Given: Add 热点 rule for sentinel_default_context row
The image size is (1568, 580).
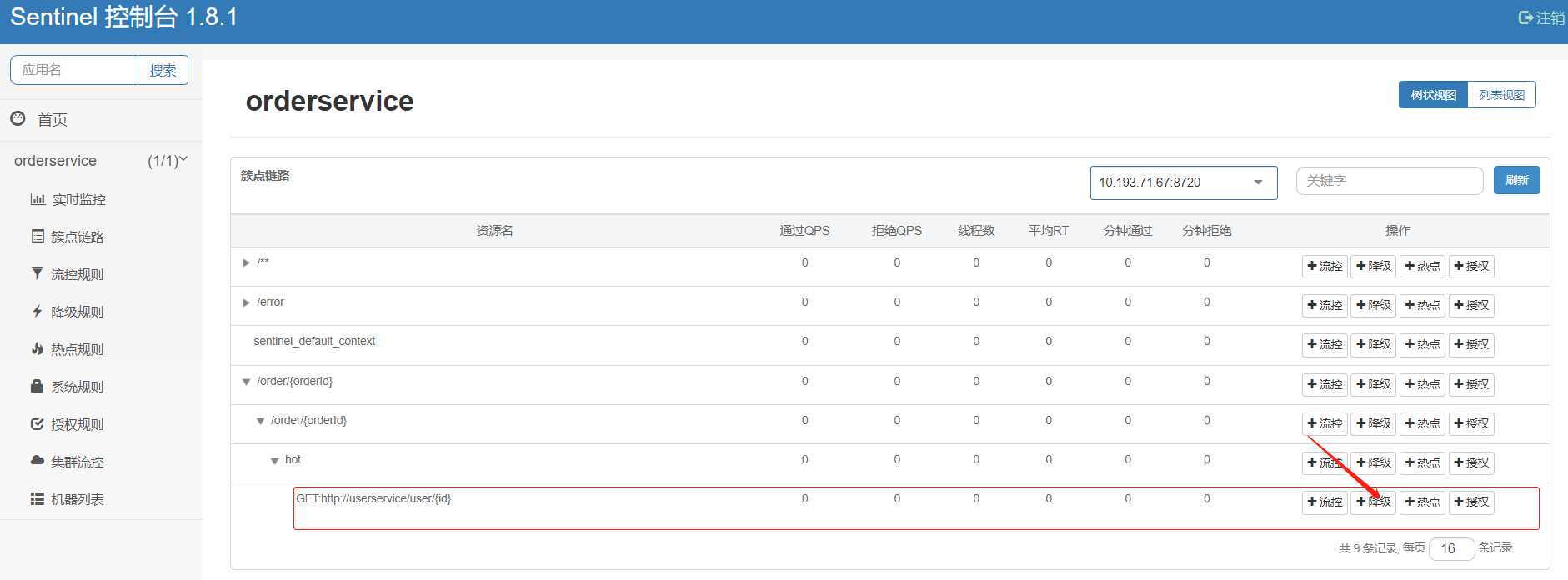Looking at the screenshot, I should pyautogui.click(x=1422, y=344).
